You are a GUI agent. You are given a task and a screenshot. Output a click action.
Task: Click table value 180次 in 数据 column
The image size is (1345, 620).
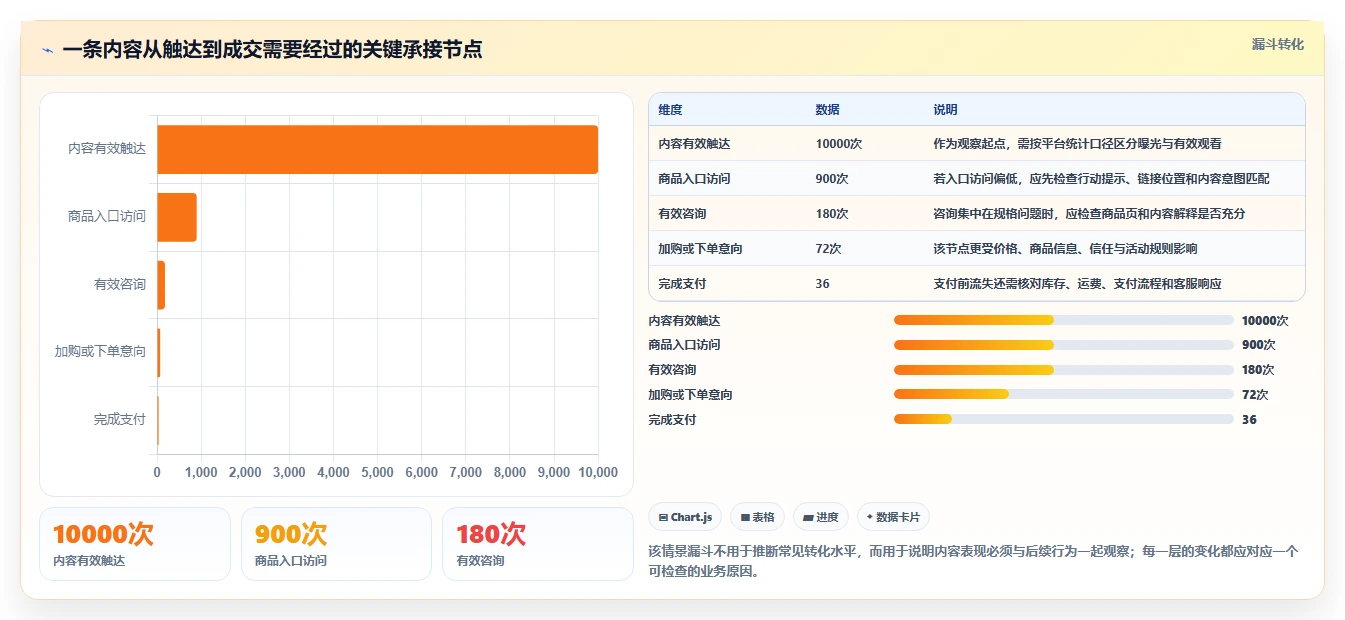pos(832,214)
